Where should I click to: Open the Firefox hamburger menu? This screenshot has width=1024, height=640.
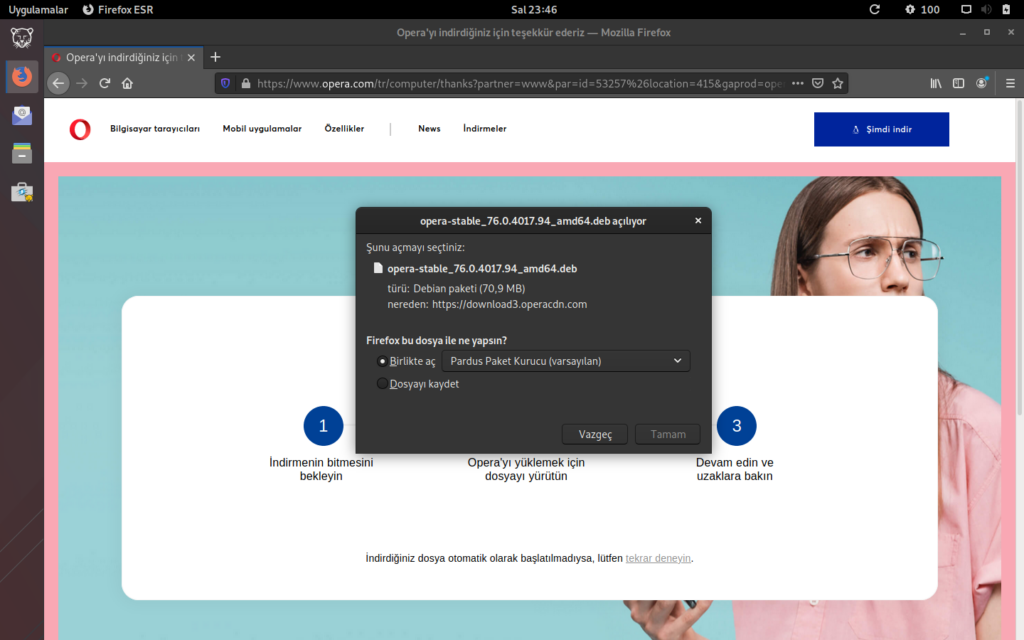[1010, 84]
